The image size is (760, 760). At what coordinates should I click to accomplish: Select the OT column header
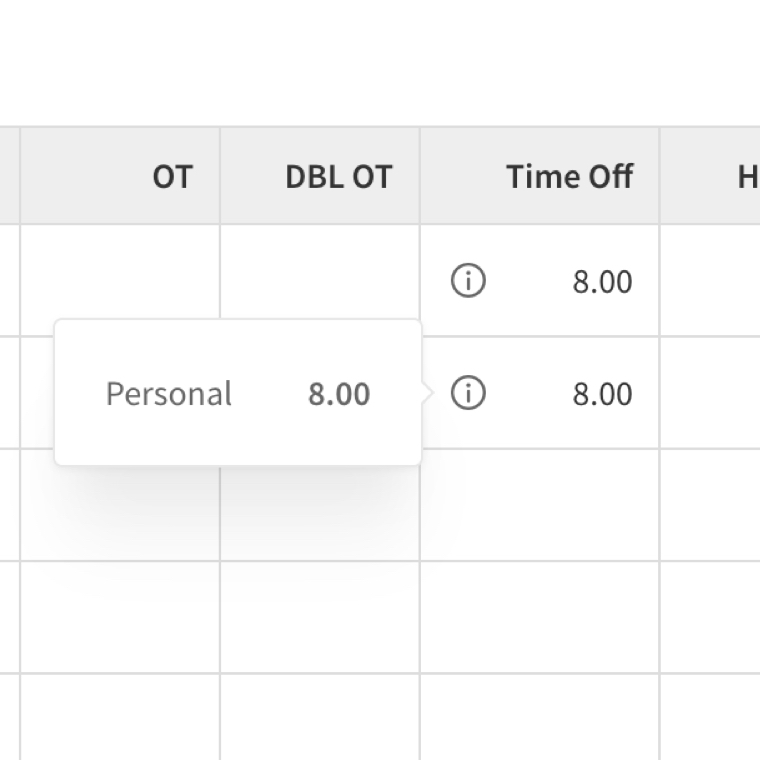[x=120, y=176]
